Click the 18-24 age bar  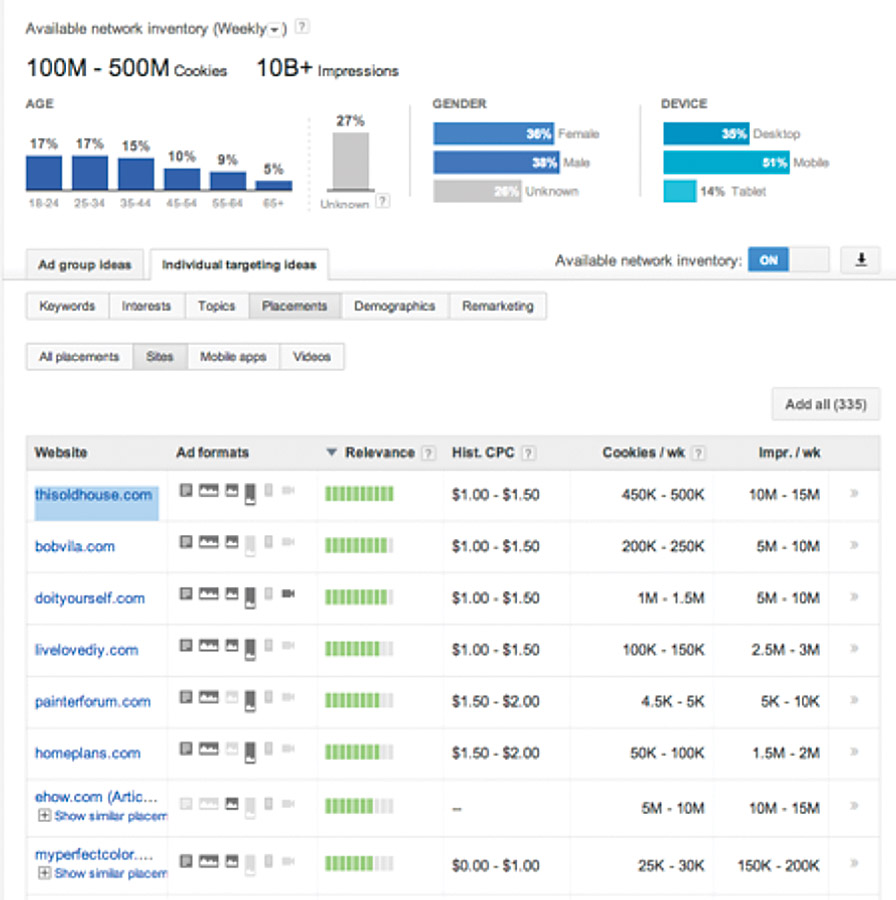pos(44,173)
